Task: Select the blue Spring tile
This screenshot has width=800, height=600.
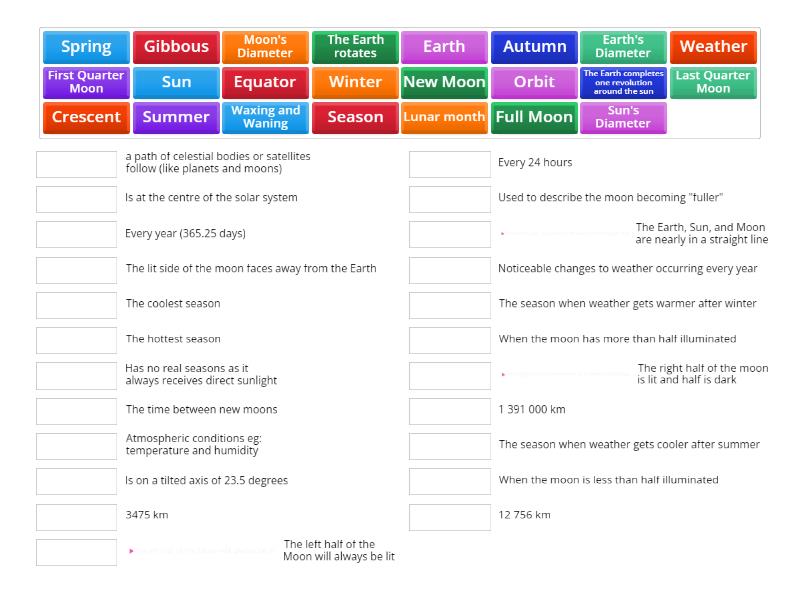Action: click(86, 47)
